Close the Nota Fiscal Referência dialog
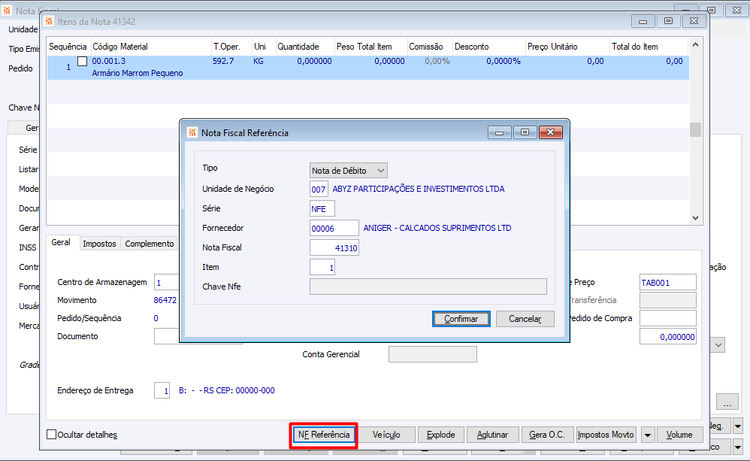This screenshot has height=461, width=750. (551, 132)
